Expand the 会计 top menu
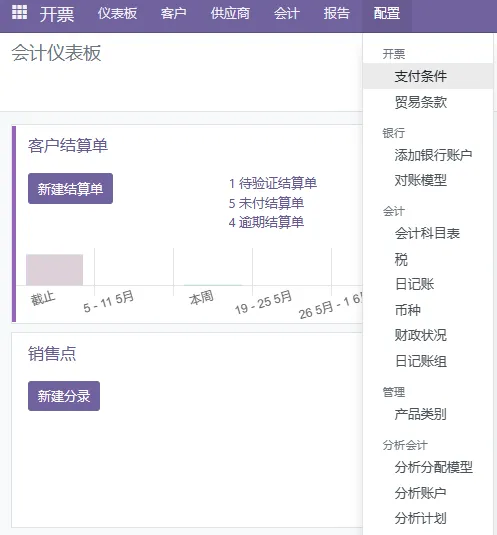 (287, 14)
